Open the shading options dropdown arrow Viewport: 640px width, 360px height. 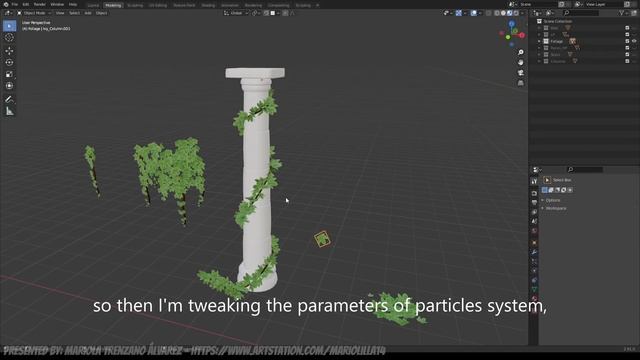click(522, 13)
